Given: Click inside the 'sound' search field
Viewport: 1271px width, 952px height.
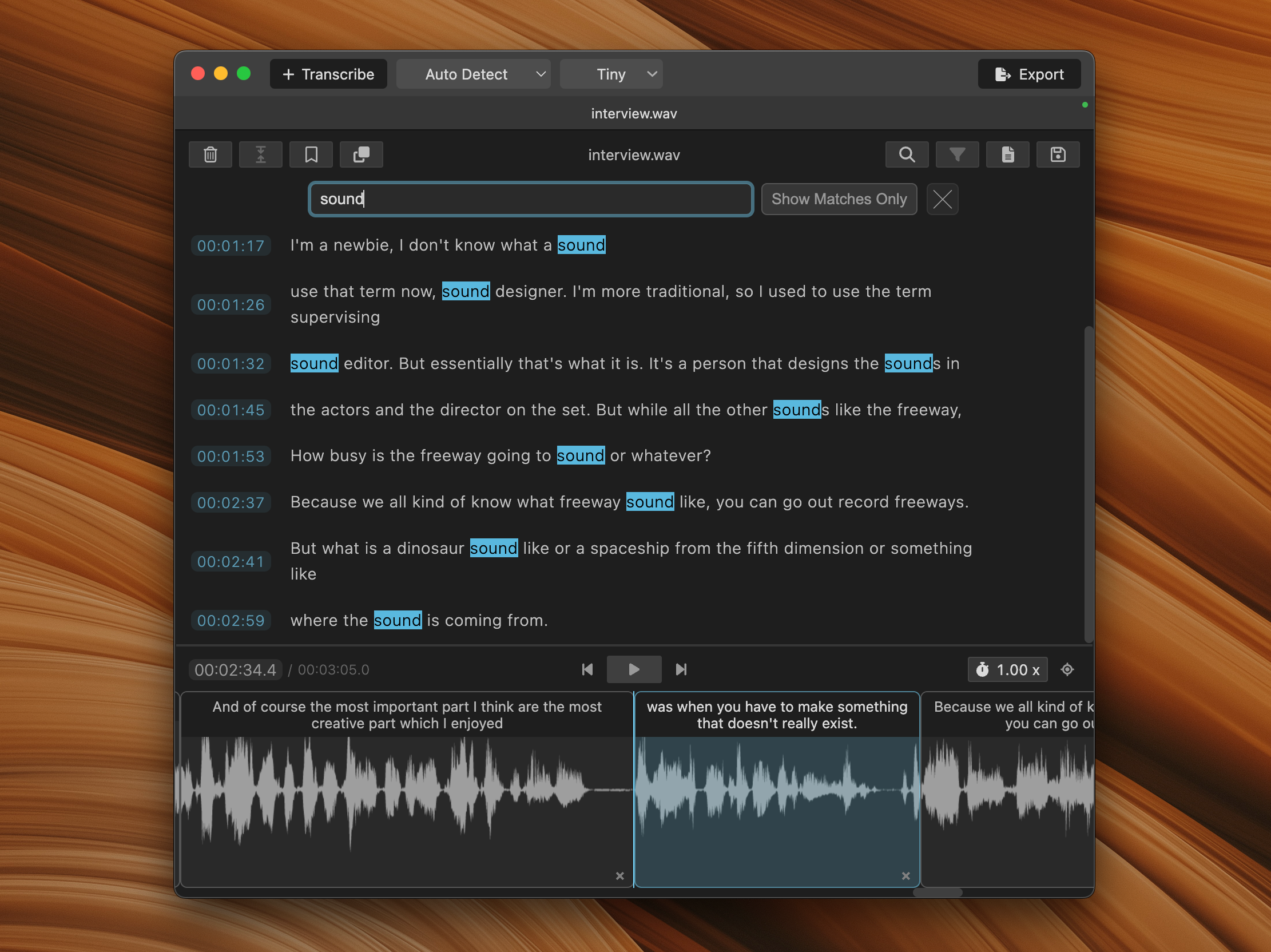Looking at the screenshot, I should pos(531,199).
